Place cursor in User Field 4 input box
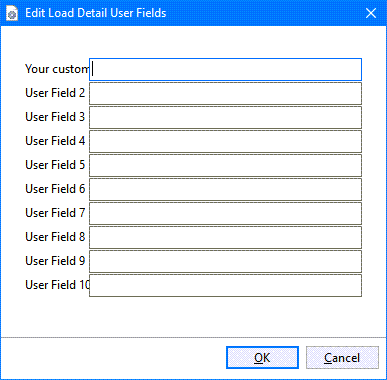Image resolution: width=387 pixels, height=380 pixels. [x=225, y=142]
